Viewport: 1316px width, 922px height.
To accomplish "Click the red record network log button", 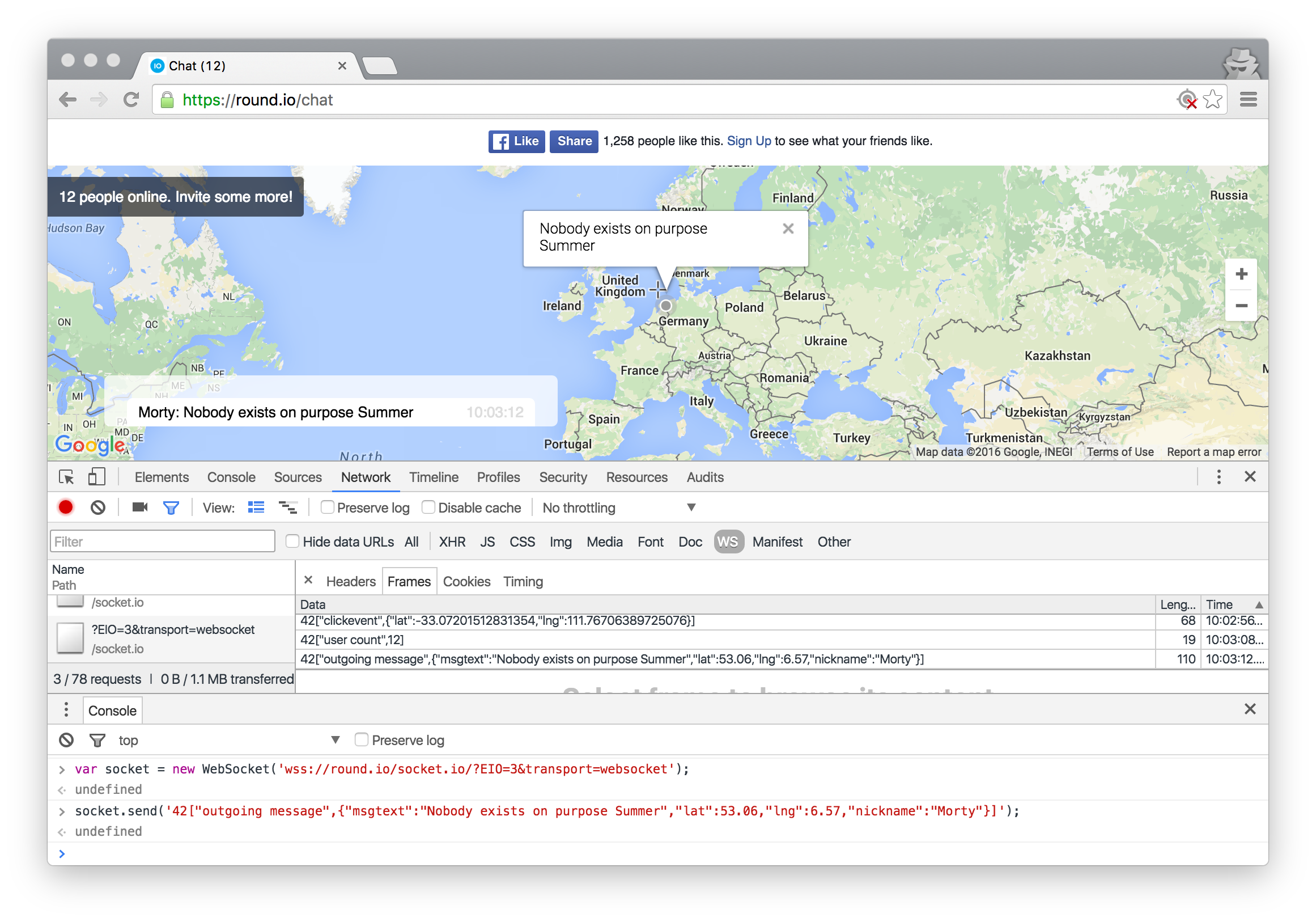I will [x=66, y=507].
